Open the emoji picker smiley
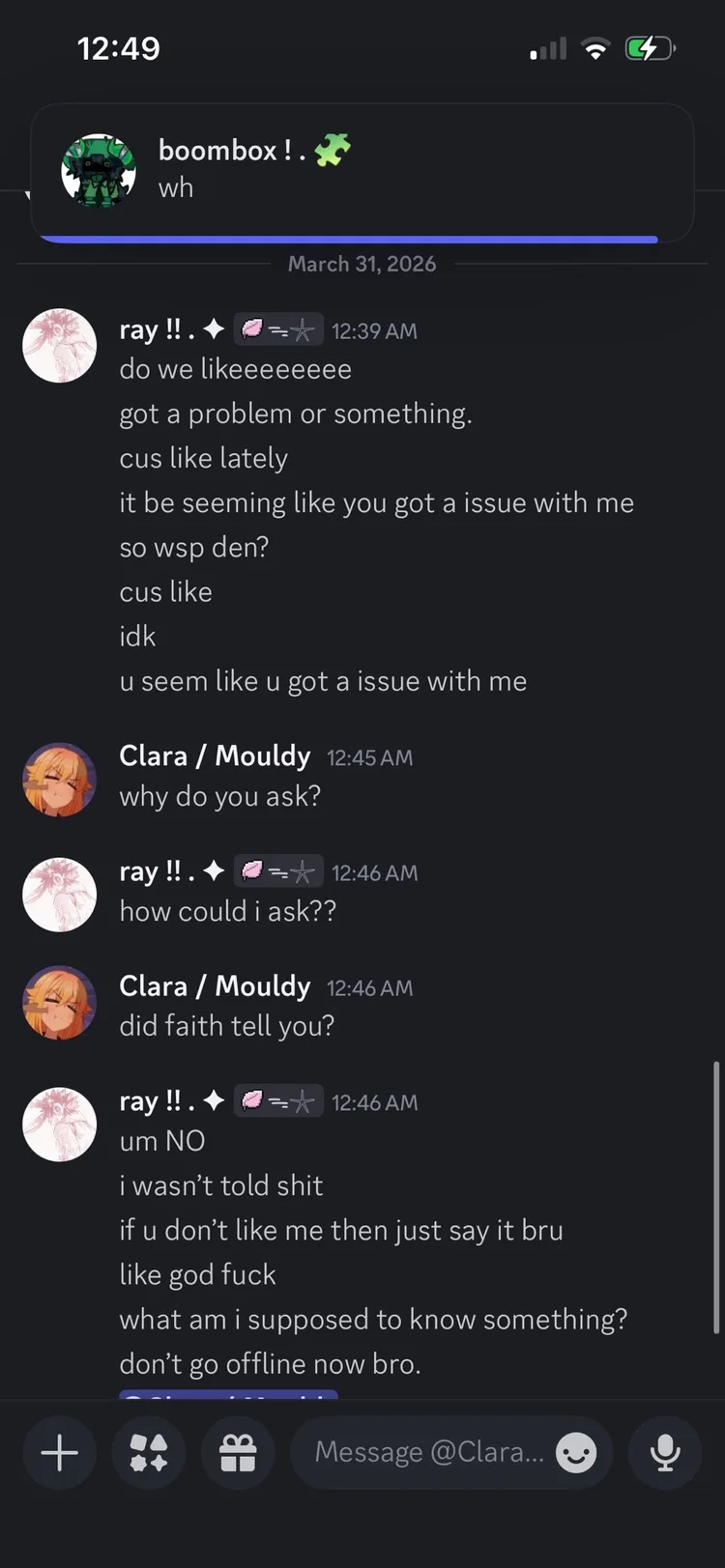Viewport: 725px width, 1568px height. 577,1452
